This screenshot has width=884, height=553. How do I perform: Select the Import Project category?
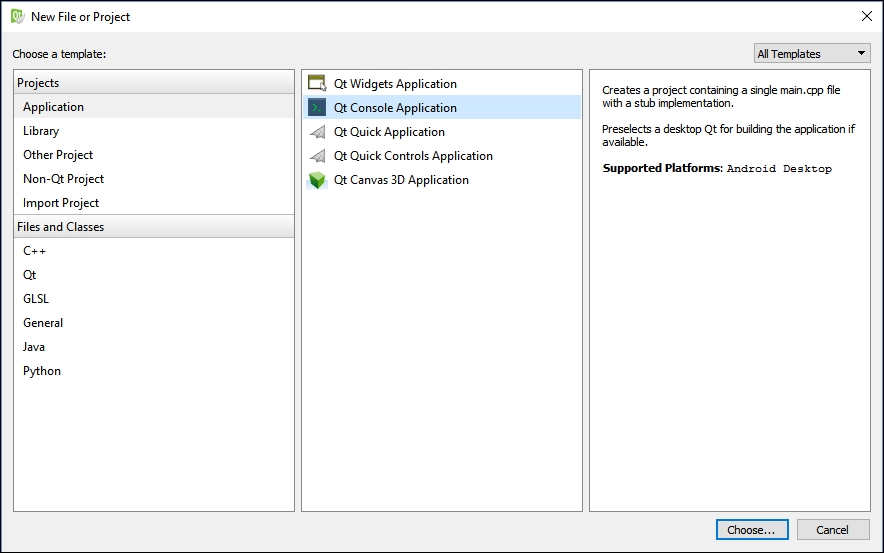click(154, 203)
